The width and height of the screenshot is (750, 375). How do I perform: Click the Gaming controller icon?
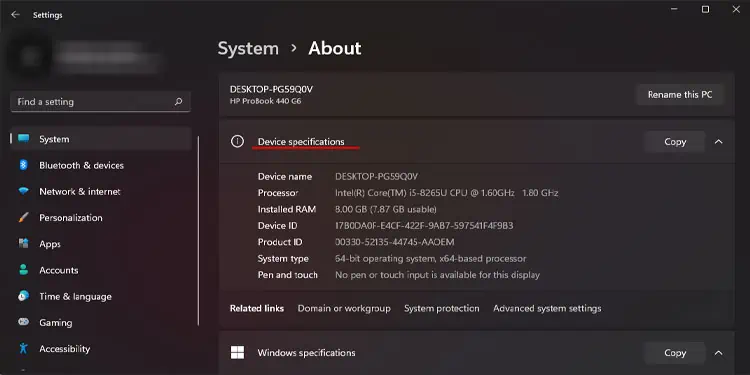click(x=23, y=322)
